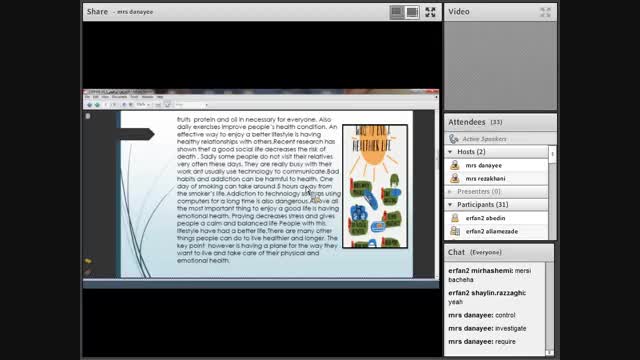This screenshot has width=640, height=360.
Task: Click the Active Speakers phone icon
Action: [453, 139]
